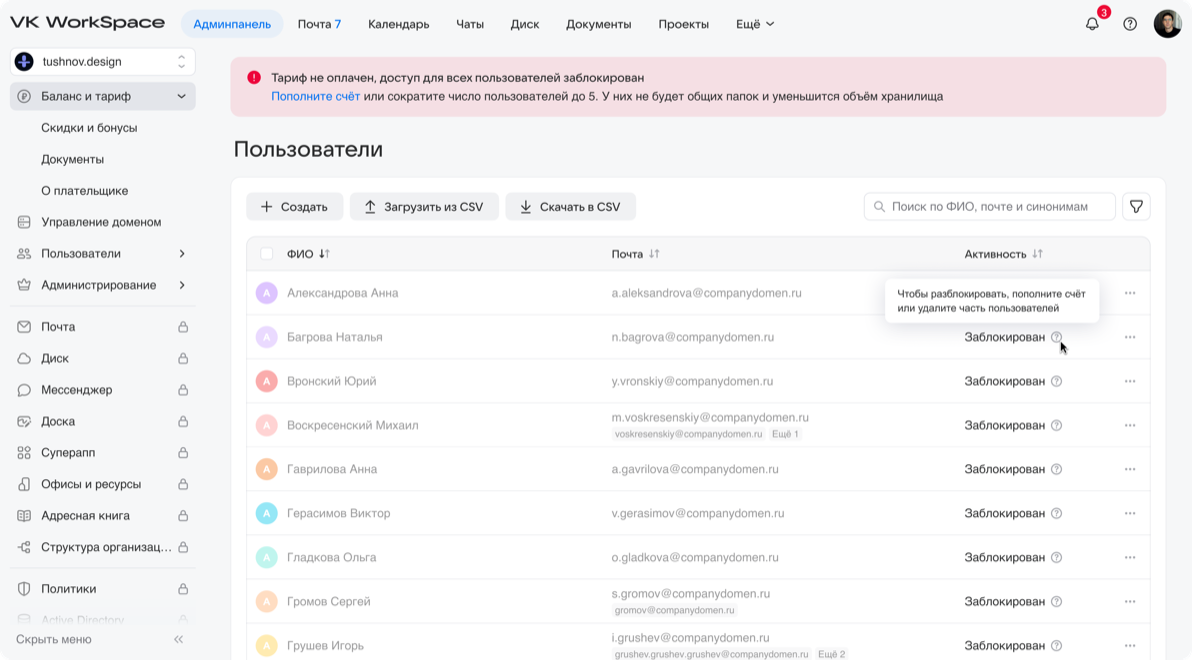Open three-dot menu for Герасимов Виктор
Viewport: 1192px width, 660px height.
coord(1130,513)
